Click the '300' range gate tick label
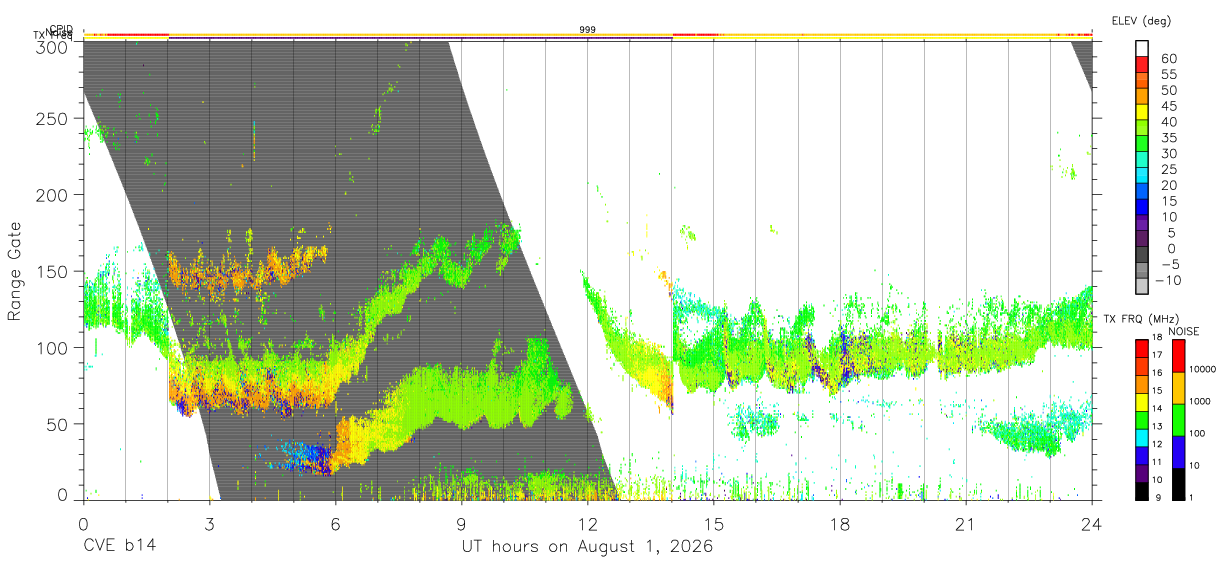 coord(54,46)
